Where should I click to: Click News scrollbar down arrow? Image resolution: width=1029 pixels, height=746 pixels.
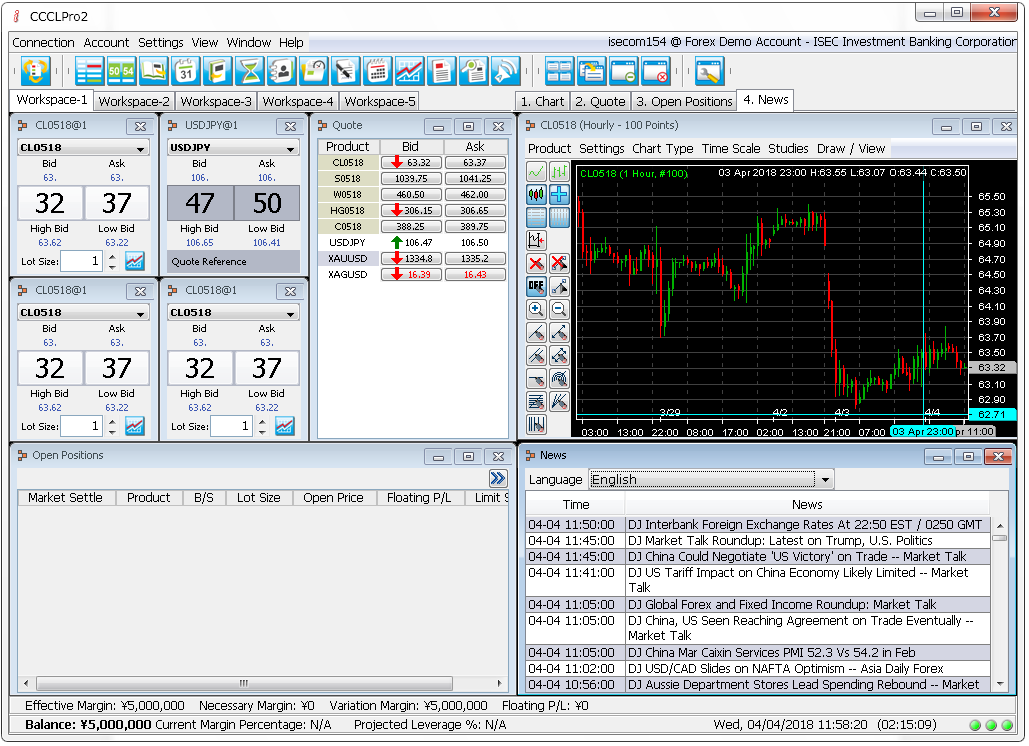[999, 684]
